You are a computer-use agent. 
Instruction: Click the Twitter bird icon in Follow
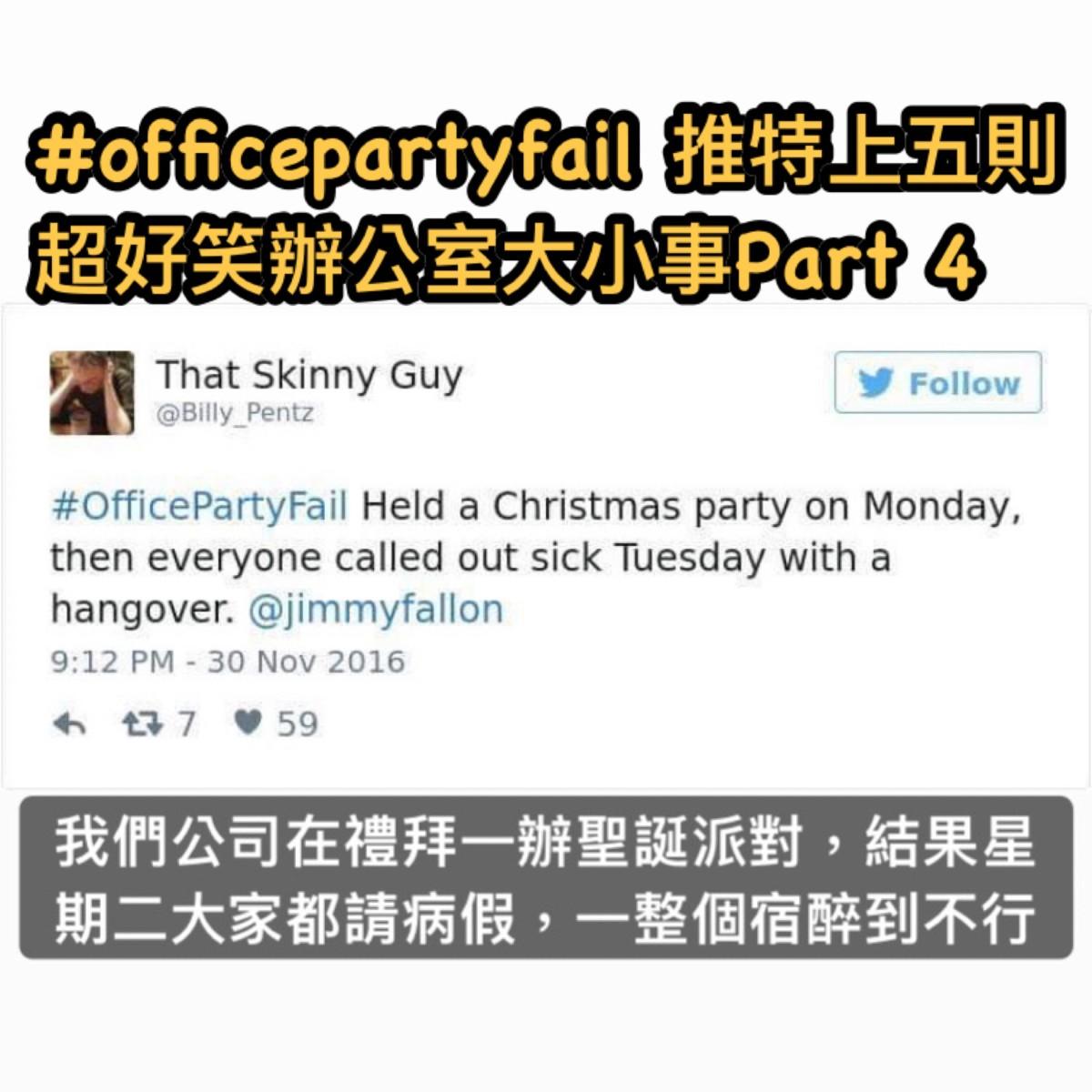pos(875,383)
